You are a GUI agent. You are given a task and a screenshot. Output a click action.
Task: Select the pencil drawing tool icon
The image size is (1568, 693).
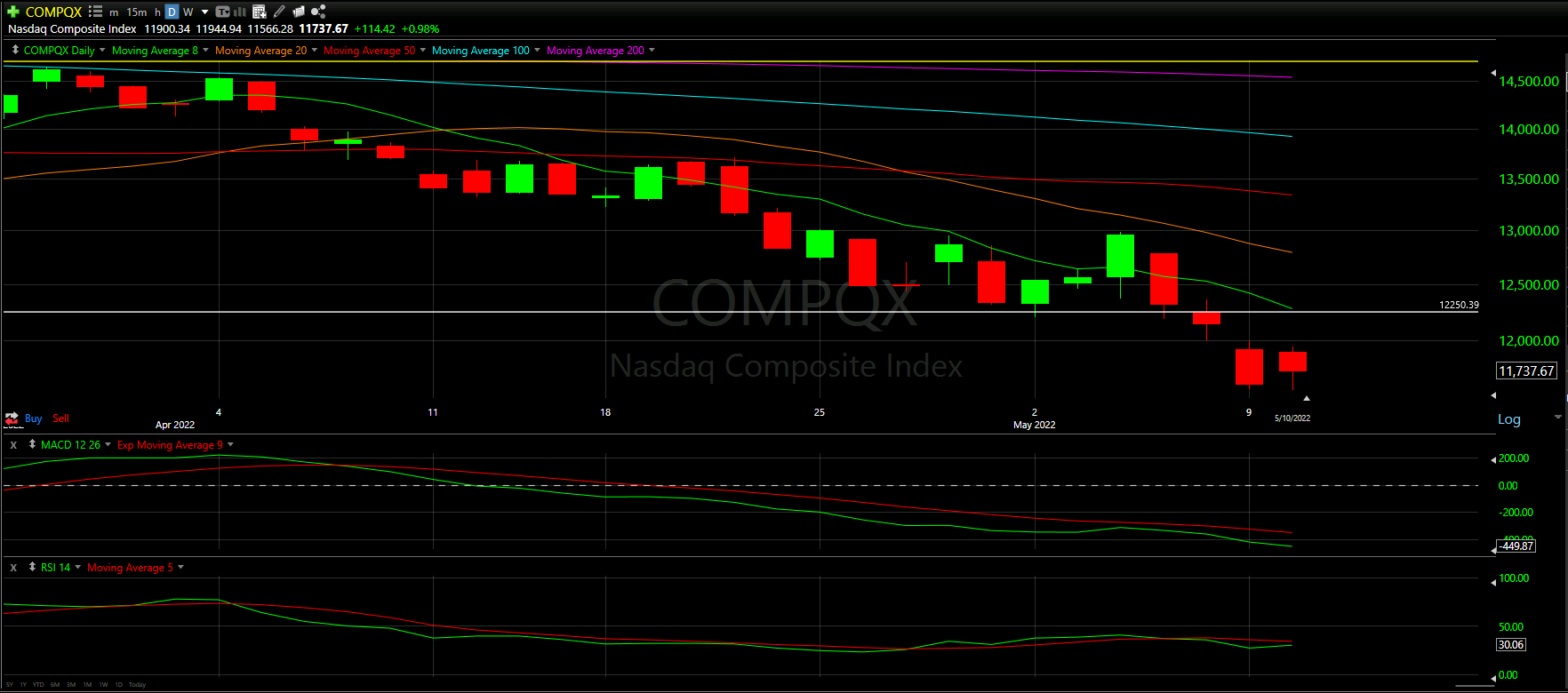click(279, 12)
